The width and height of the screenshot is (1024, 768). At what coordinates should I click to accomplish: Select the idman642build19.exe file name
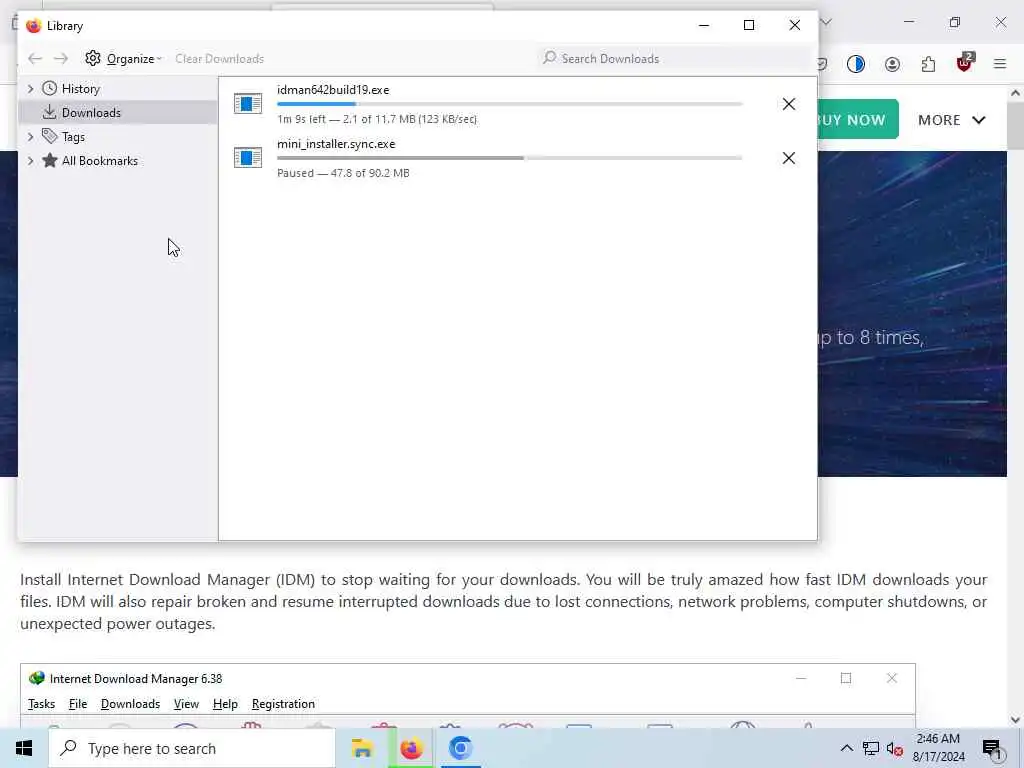(333, 90)
